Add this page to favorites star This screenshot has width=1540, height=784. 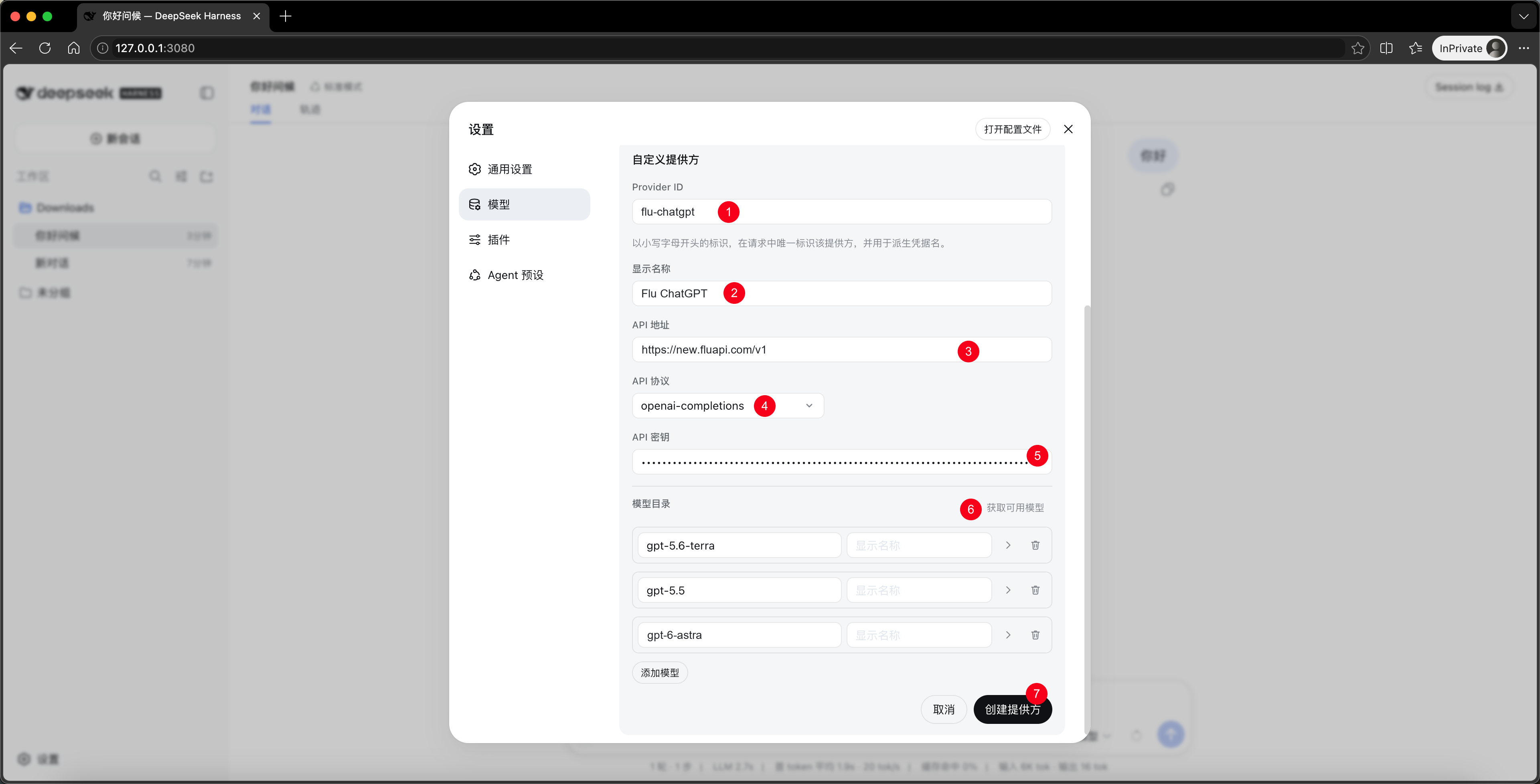[x=1358, y=48]
